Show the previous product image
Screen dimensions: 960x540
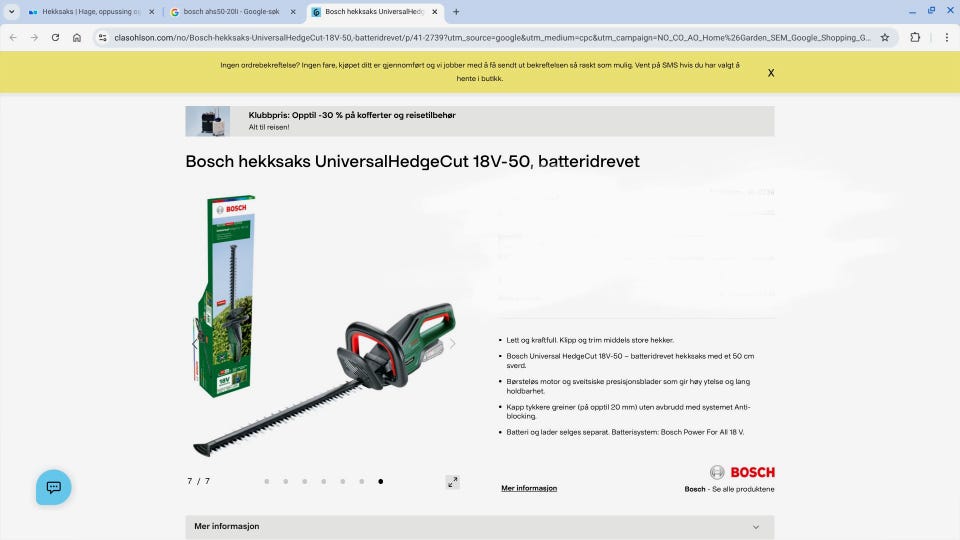[x=195, y=343]
